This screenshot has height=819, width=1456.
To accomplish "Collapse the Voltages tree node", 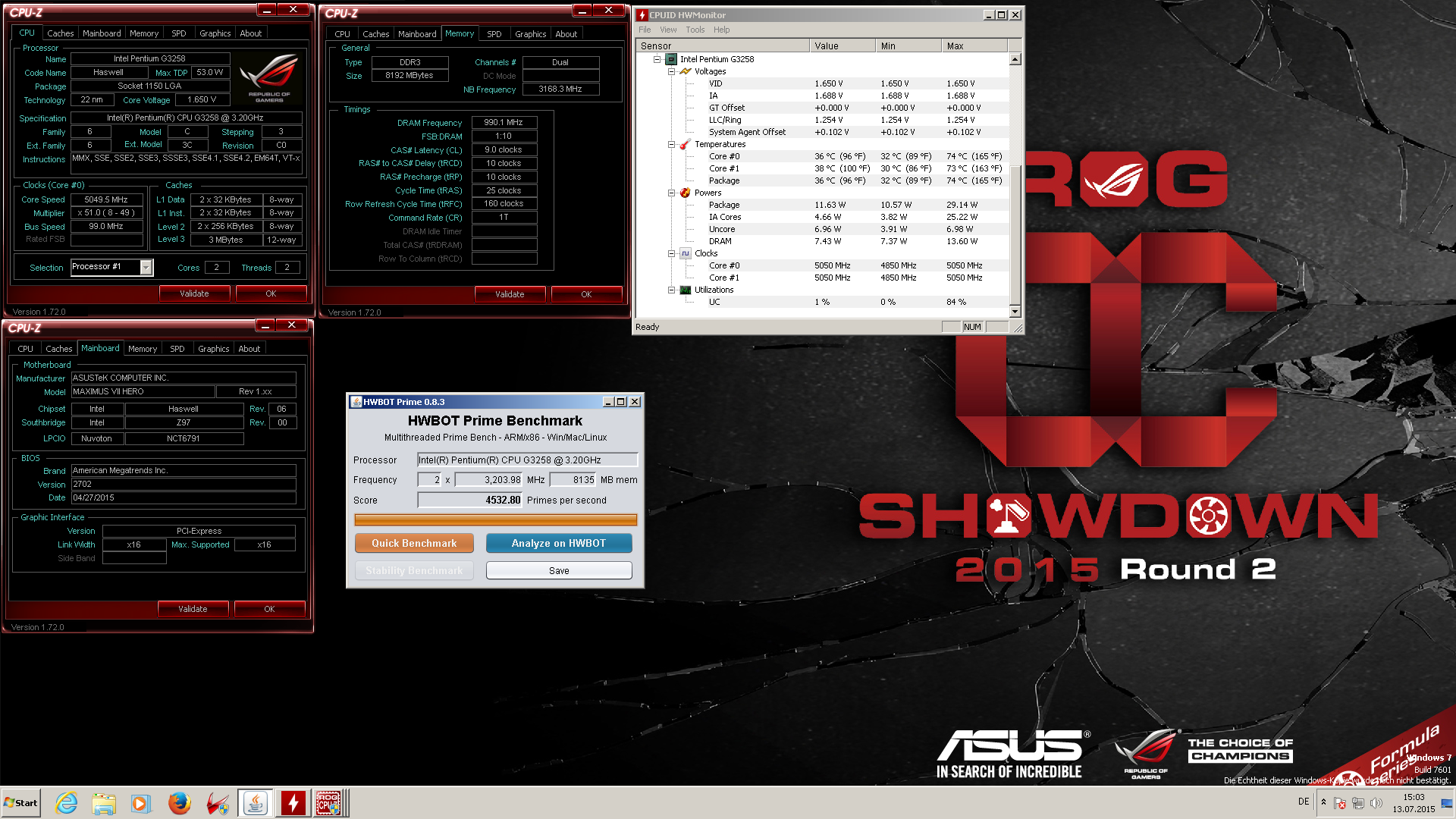I will coord(671,71).
